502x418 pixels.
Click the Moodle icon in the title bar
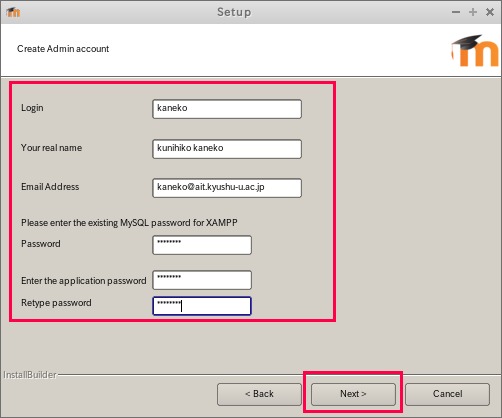(x=13, y=12)
